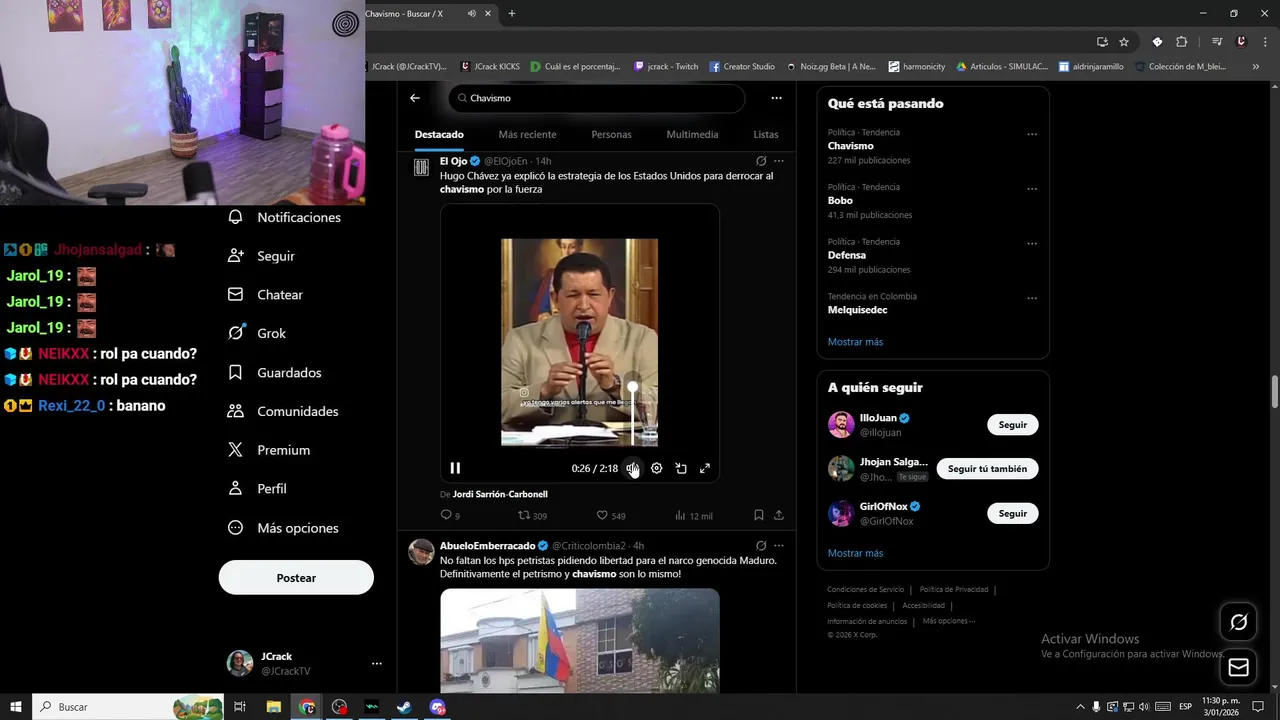Enable picture-in-picture for the video
The height and width of the screenshot is (720, 1280).
point(681,468)
